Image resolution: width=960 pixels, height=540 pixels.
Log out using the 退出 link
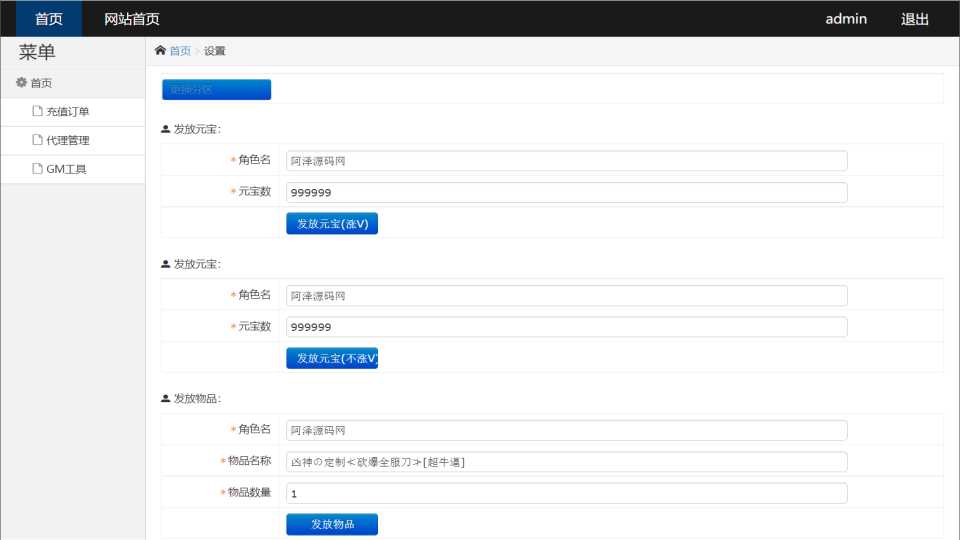915,19
